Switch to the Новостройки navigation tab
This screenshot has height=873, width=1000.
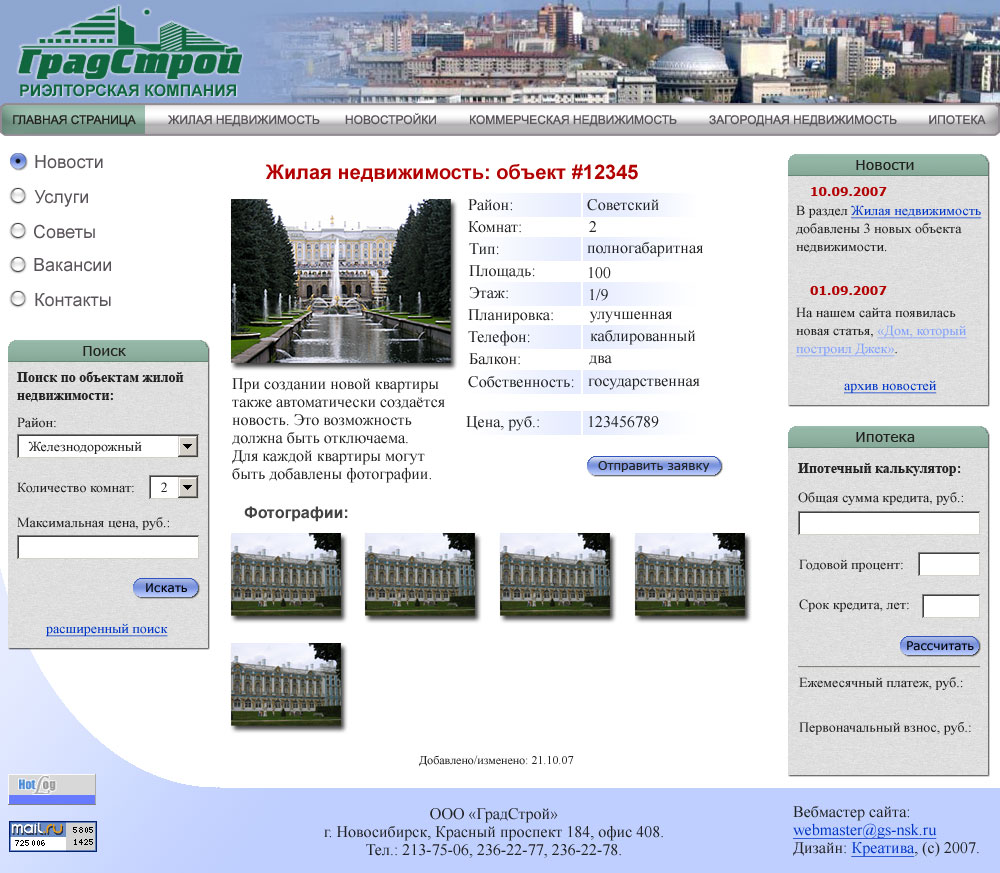(391, 120)
